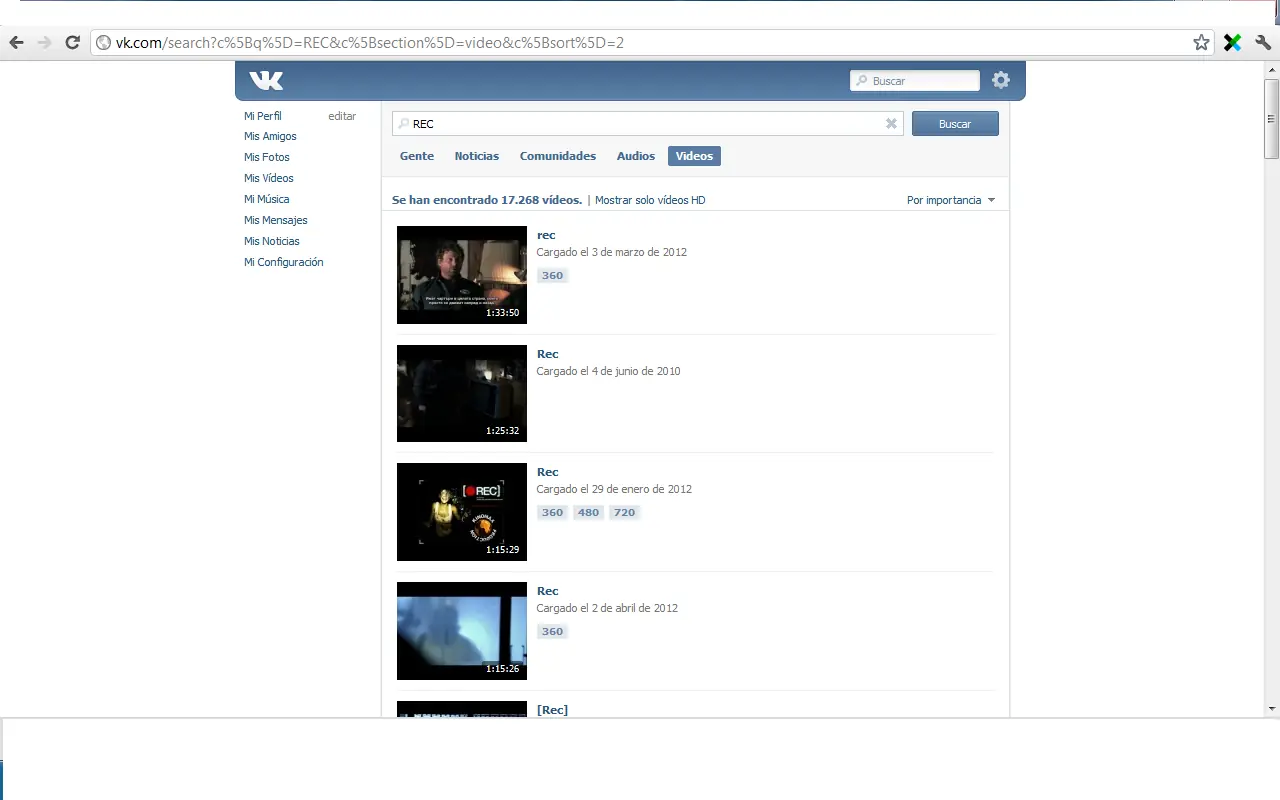Open the video thumbnail with duration 1:15:29
This screenshot has height=800, width=1280.
(462, 512)
